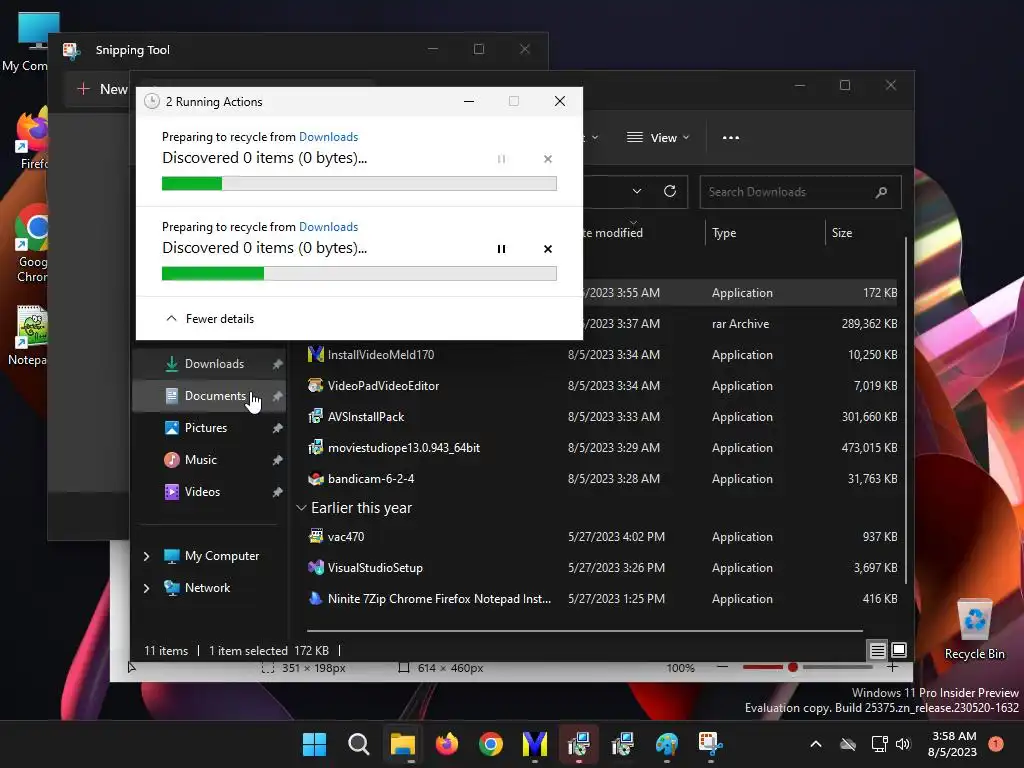The height and width of the screenshot is (768, 1024).
Task: Open Downloads link in first recycle action
Action: pos(328,136)
